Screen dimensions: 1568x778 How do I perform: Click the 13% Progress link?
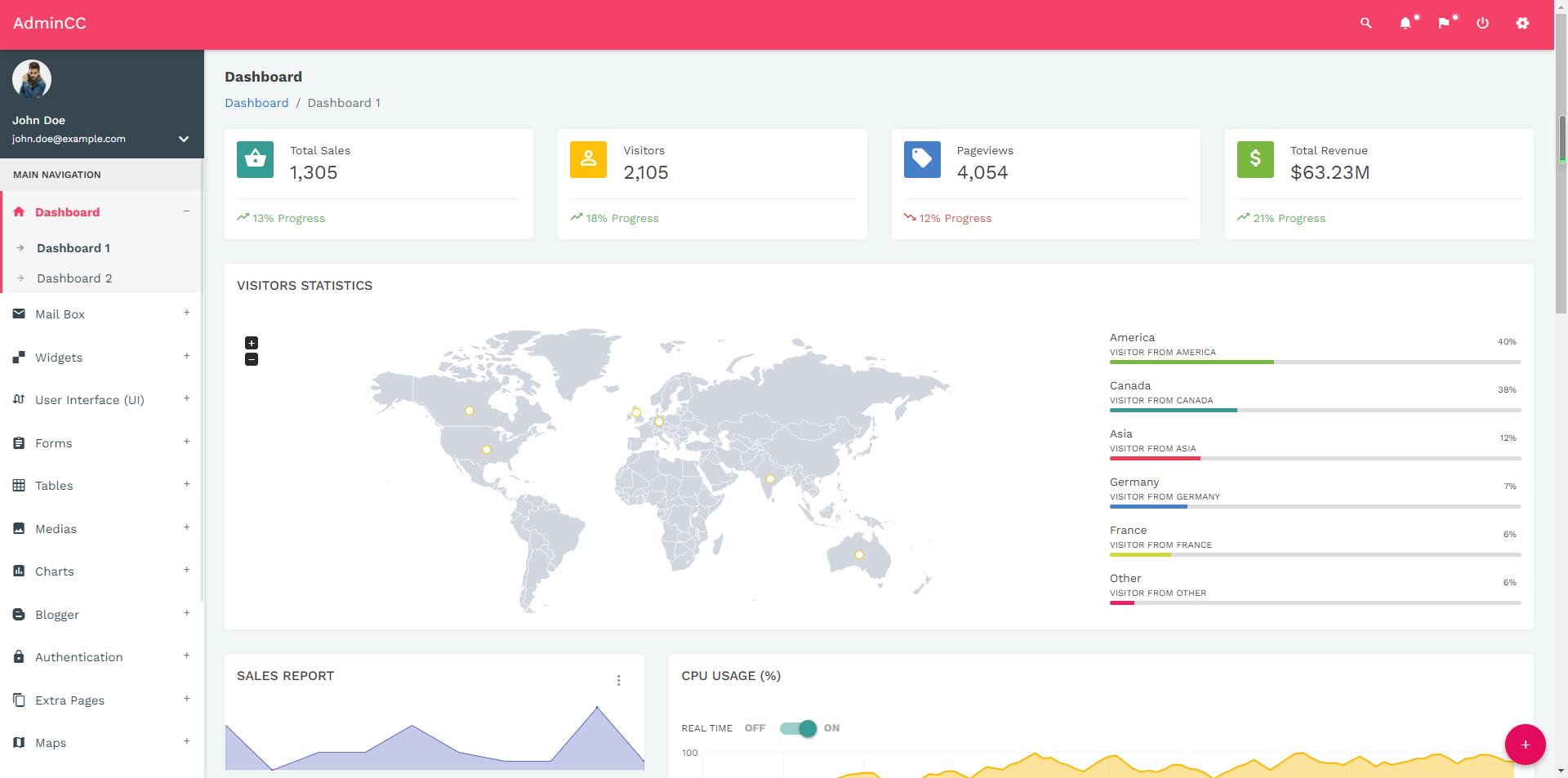click(281, 218)
